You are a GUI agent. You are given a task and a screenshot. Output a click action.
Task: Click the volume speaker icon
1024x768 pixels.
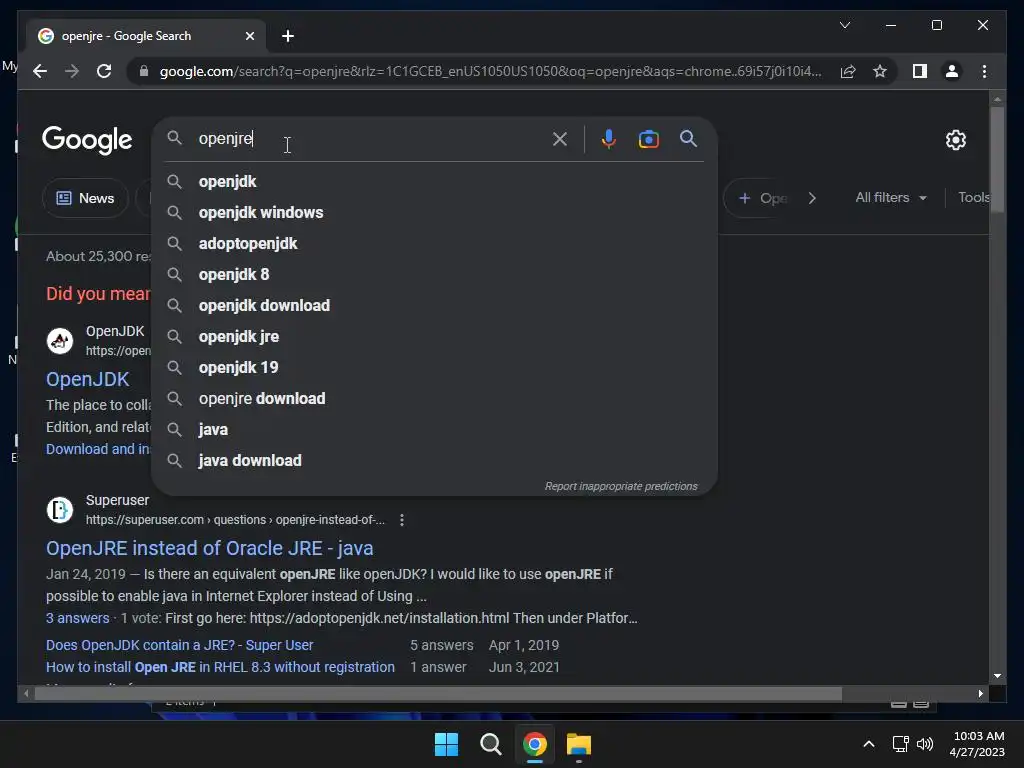click(x=925, y=744)
